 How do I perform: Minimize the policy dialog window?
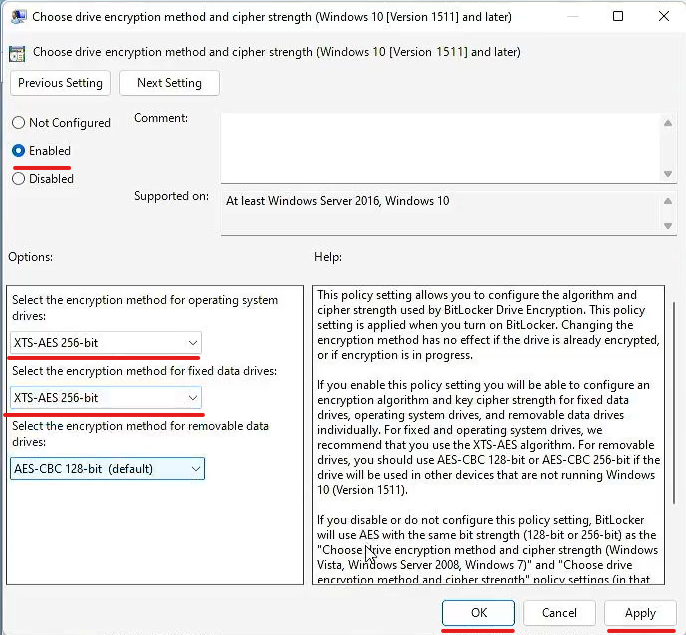pos(573,16)
